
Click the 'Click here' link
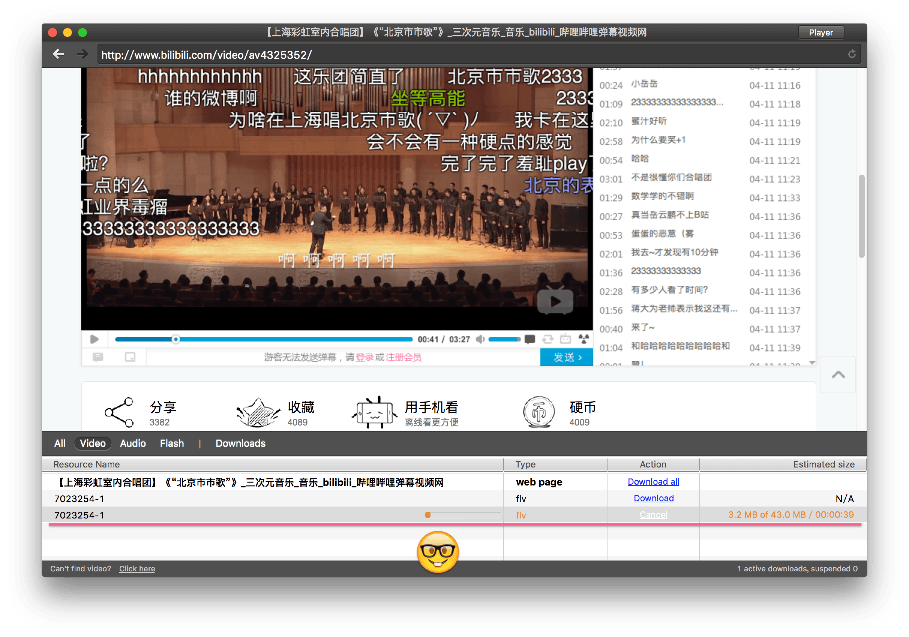coord(137,569)
